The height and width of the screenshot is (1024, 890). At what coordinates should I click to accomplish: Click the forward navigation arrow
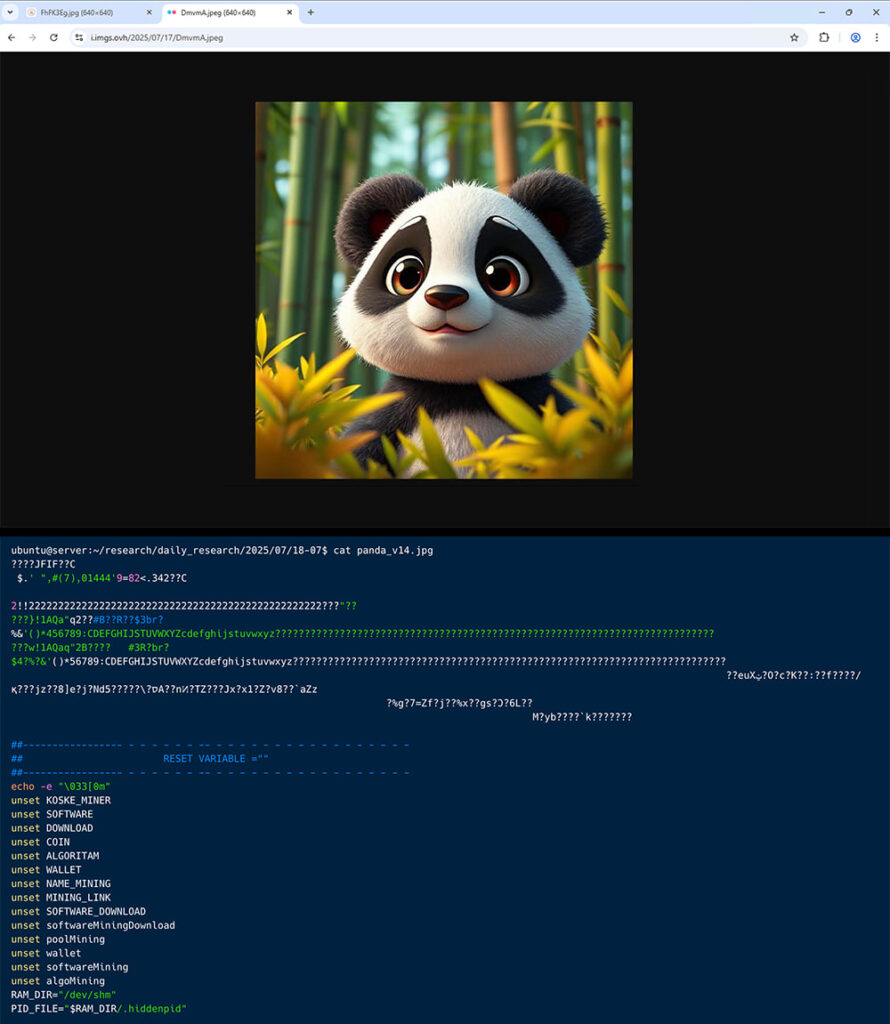point(34,37)
